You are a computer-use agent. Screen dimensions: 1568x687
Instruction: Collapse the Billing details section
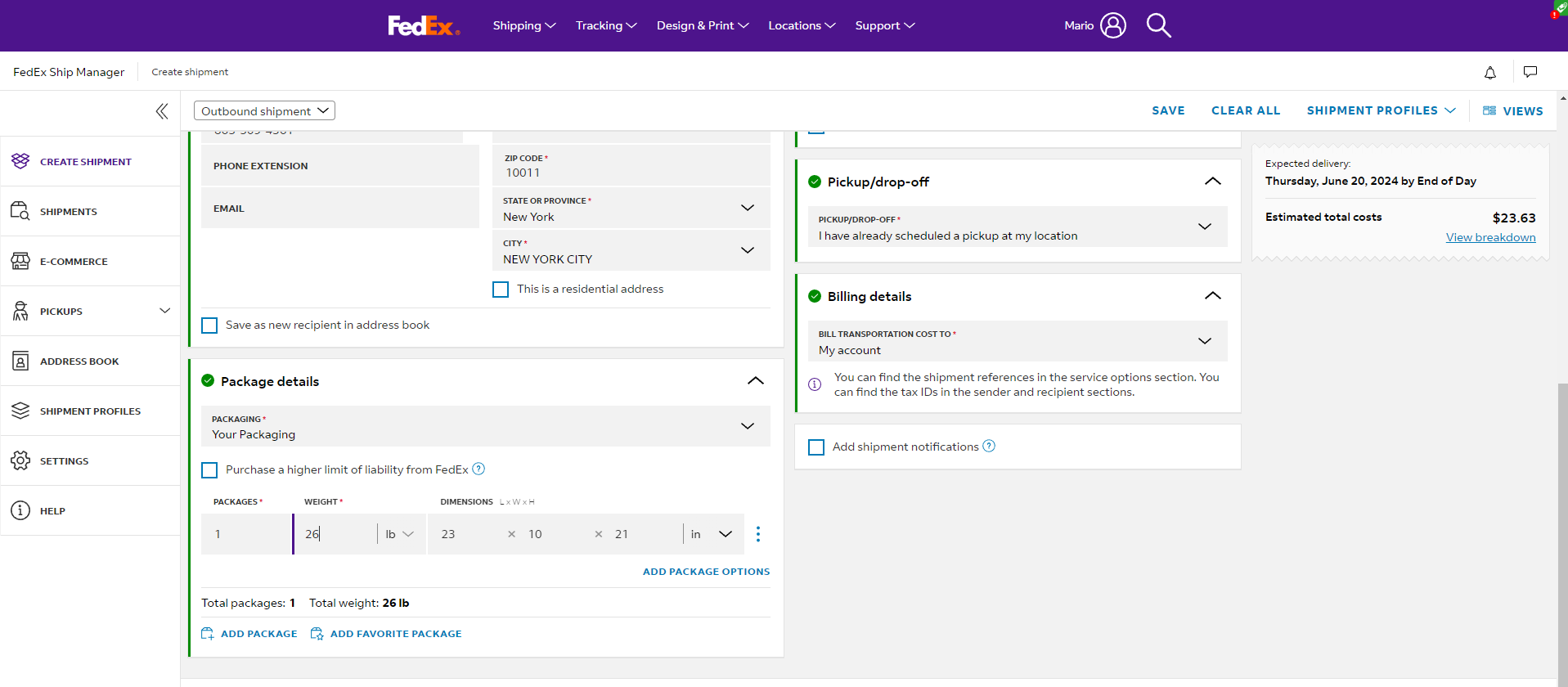click(x=1213, y=296)
